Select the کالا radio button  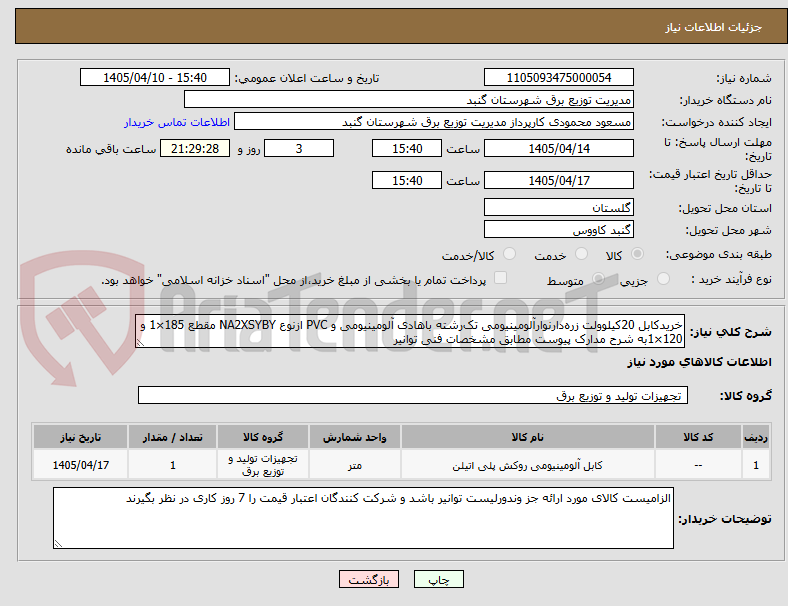637,254
